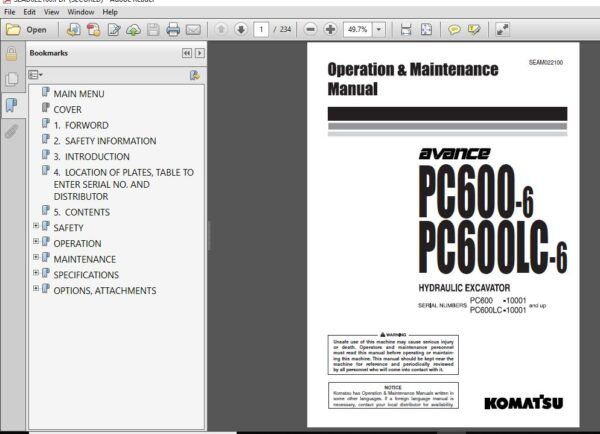Select the SAFETY bookmark label

pos(68,228)
